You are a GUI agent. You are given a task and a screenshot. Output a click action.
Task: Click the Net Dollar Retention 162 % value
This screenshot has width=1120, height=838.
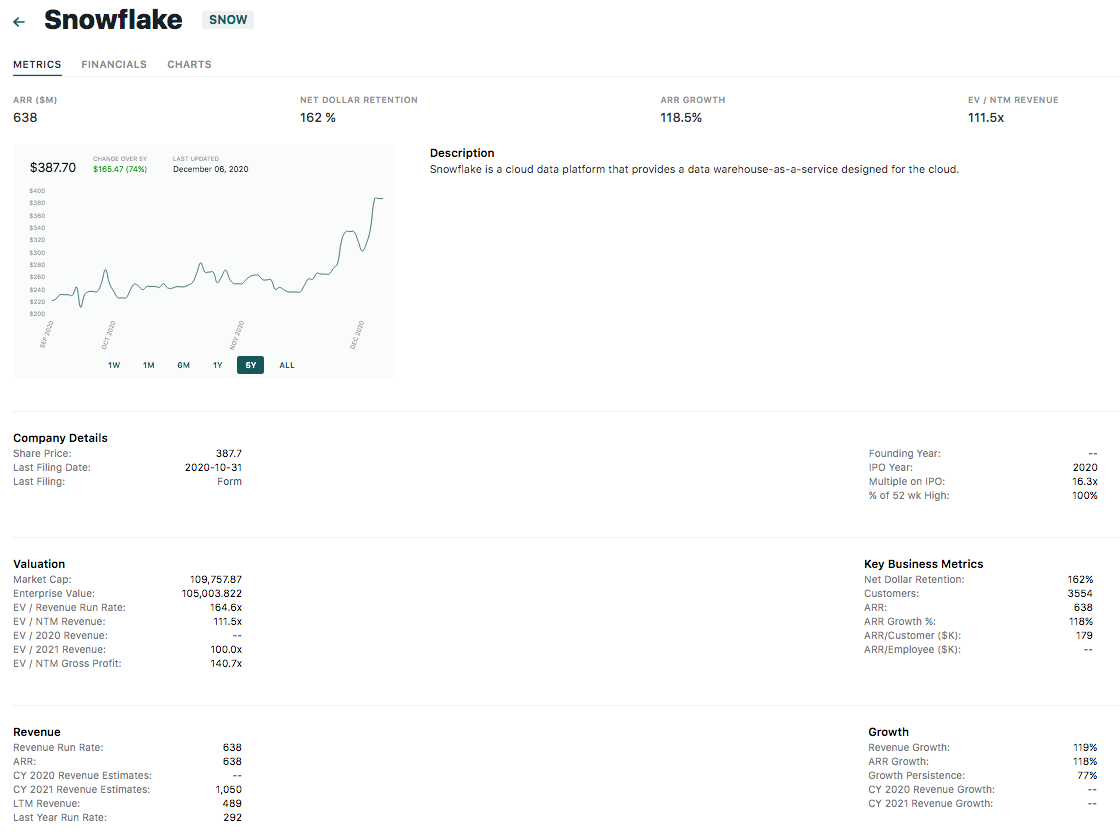pyautogui.click(x=318, y=118)
